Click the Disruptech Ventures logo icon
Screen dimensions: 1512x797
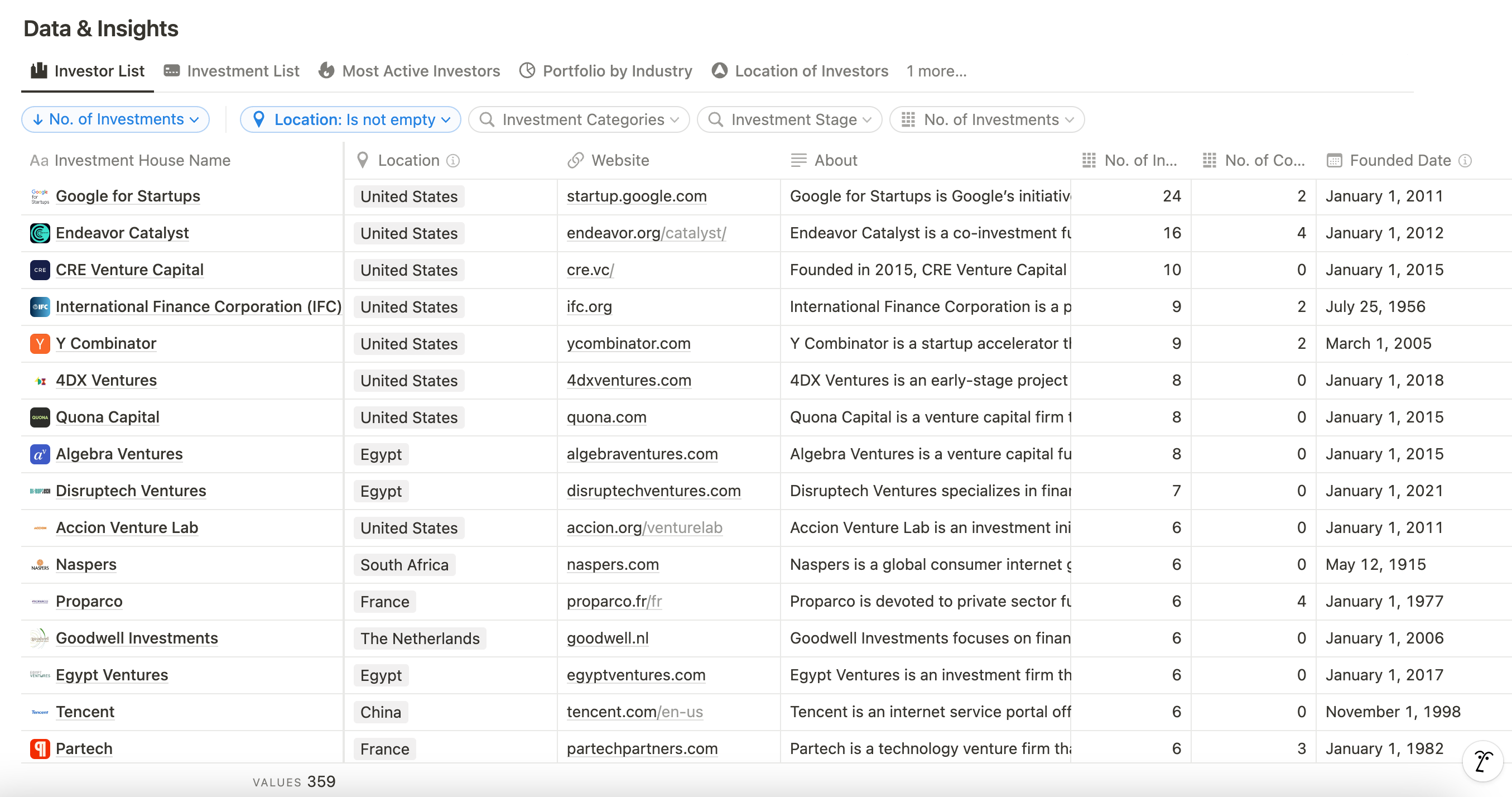click(x=40, y=491)
